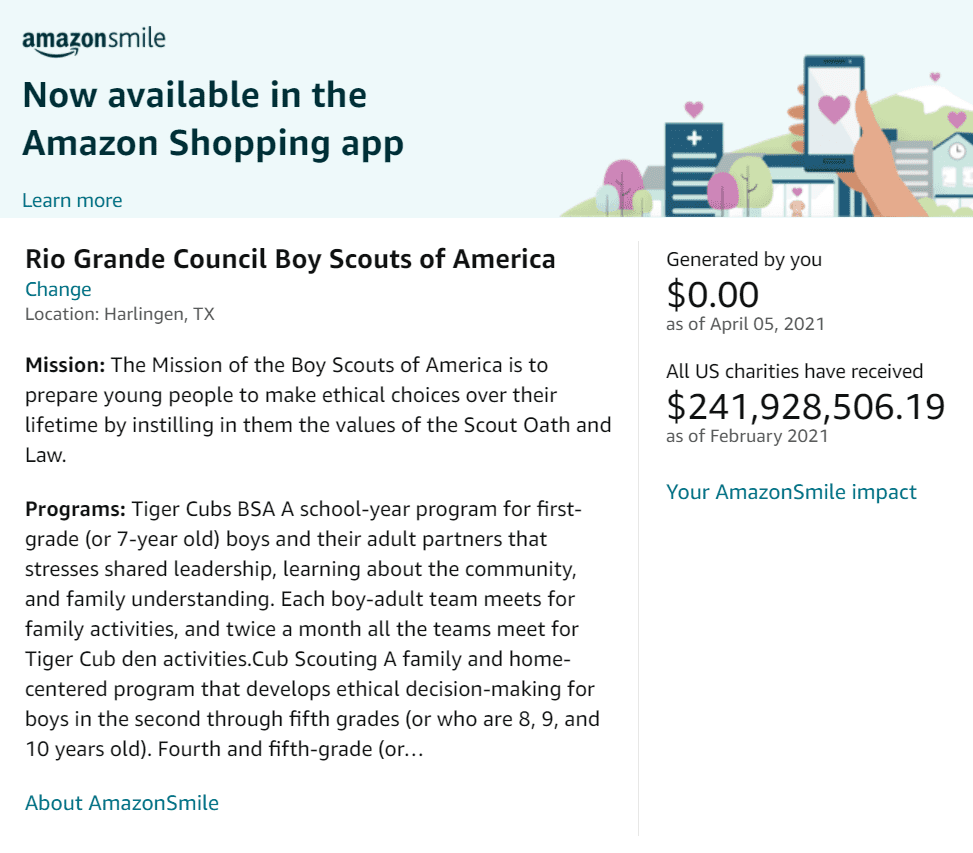Click the amazonsmile logo

tap(94, 42)
